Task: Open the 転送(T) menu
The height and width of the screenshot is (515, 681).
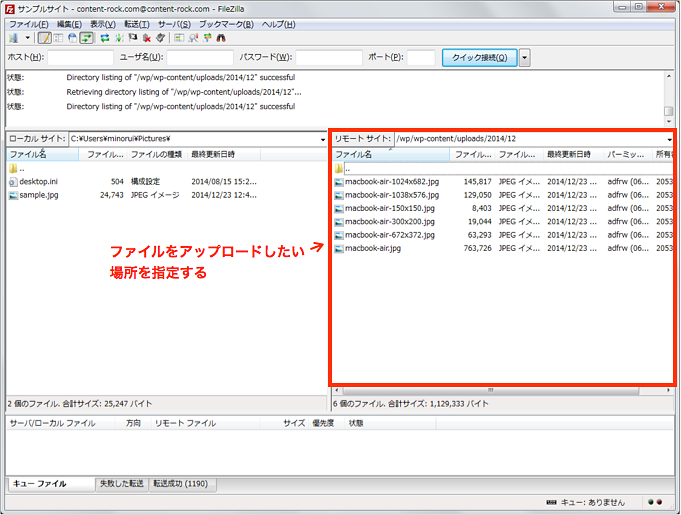Action: tap(137, 24)
